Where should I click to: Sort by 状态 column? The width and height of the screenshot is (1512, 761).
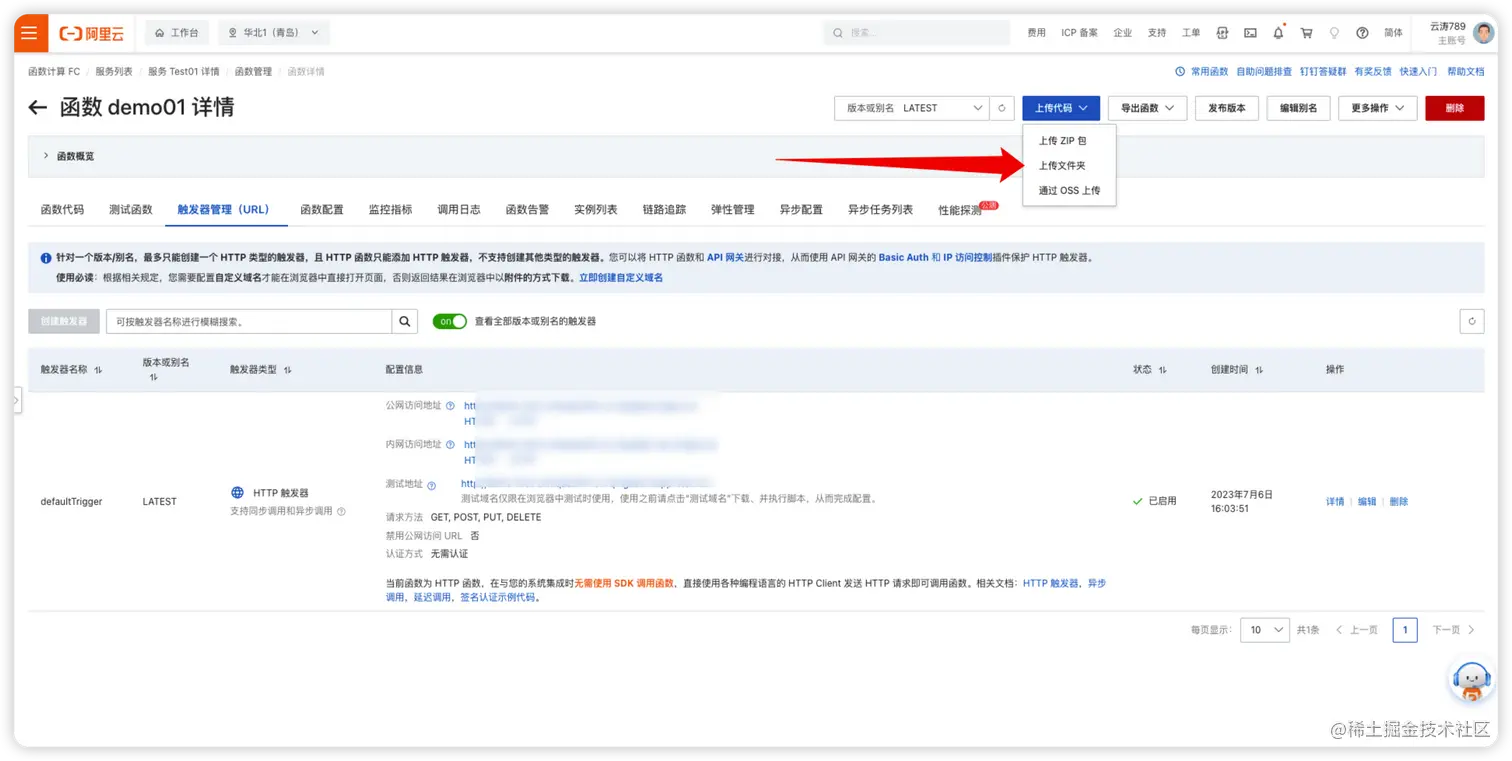coord(1163,370)
